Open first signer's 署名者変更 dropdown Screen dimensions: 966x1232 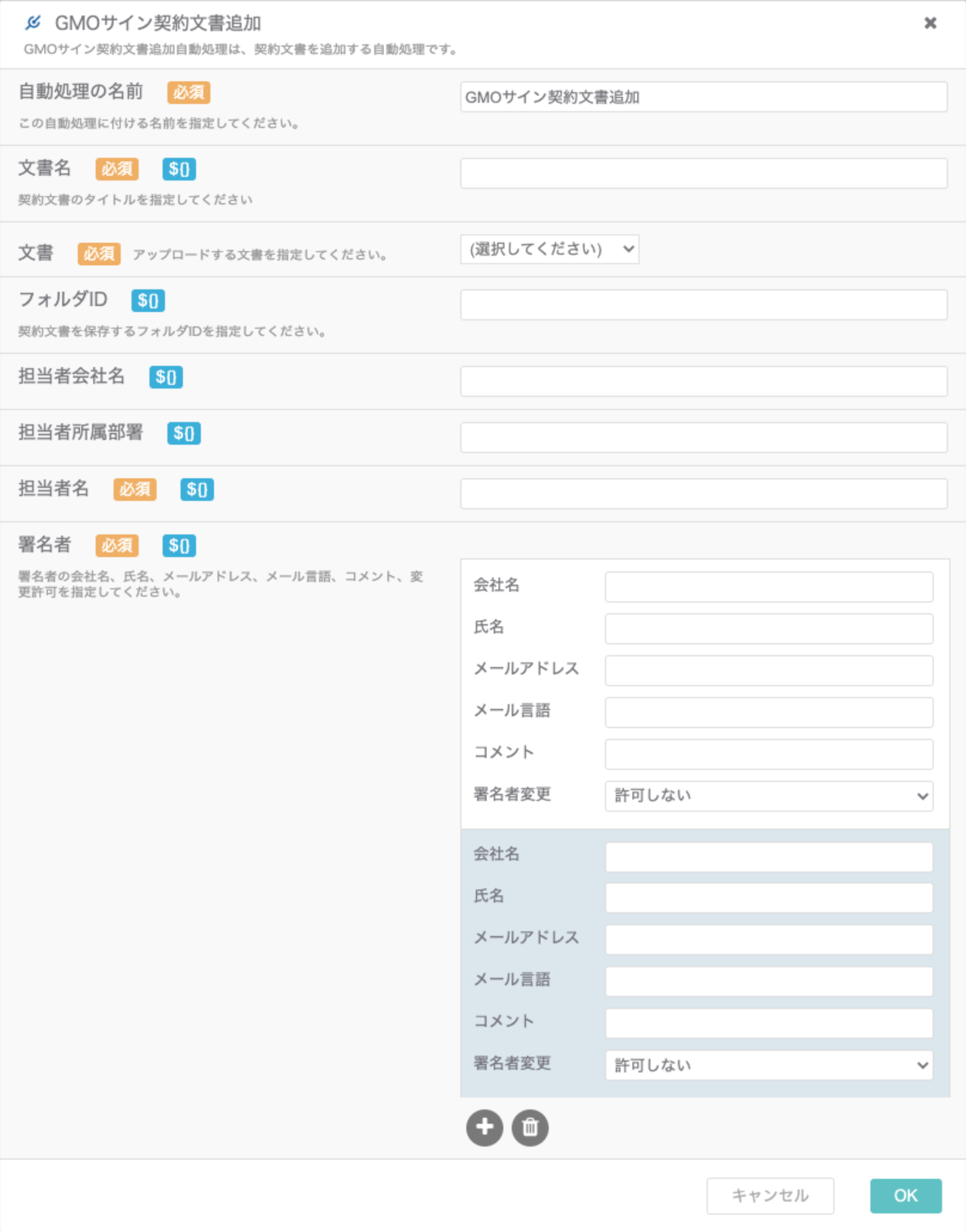coord(769,796)
